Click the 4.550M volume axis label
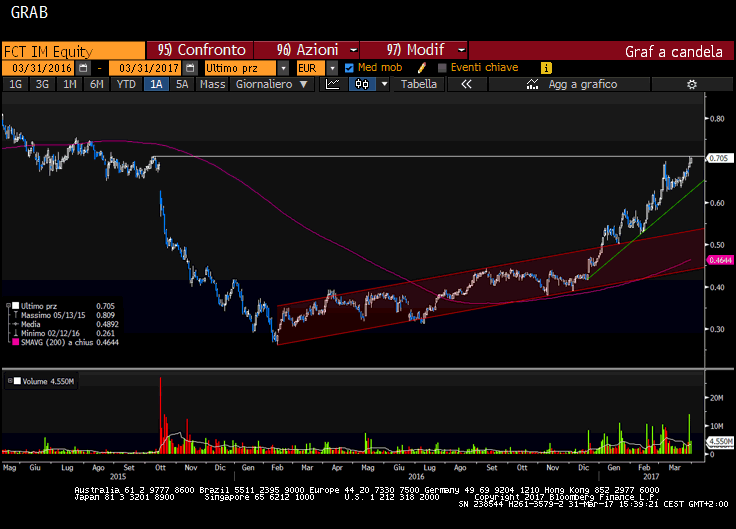The height and width of the screenshot is (529, 736). 720,441
